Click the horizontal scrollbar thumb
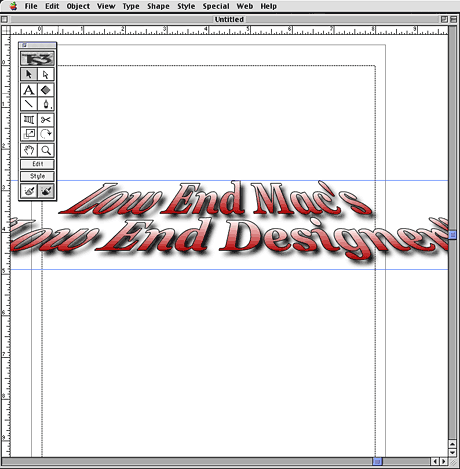 pyautogui.click(x=377, y=462)
